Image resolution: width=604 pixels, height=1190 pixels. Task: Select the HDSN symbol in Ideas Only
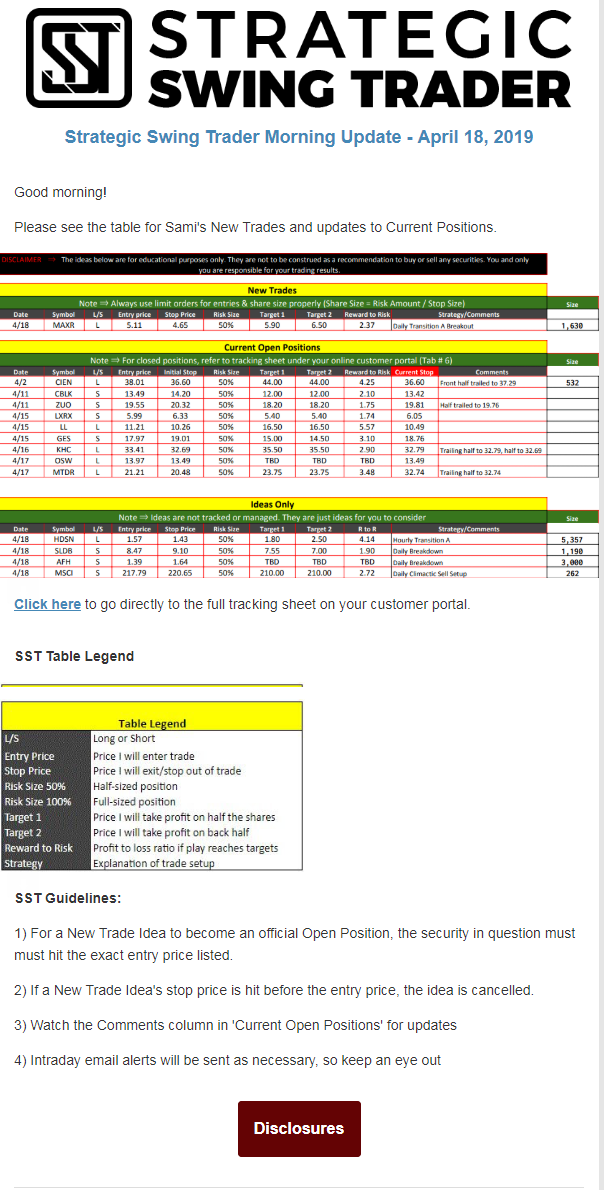click(63, 539)
